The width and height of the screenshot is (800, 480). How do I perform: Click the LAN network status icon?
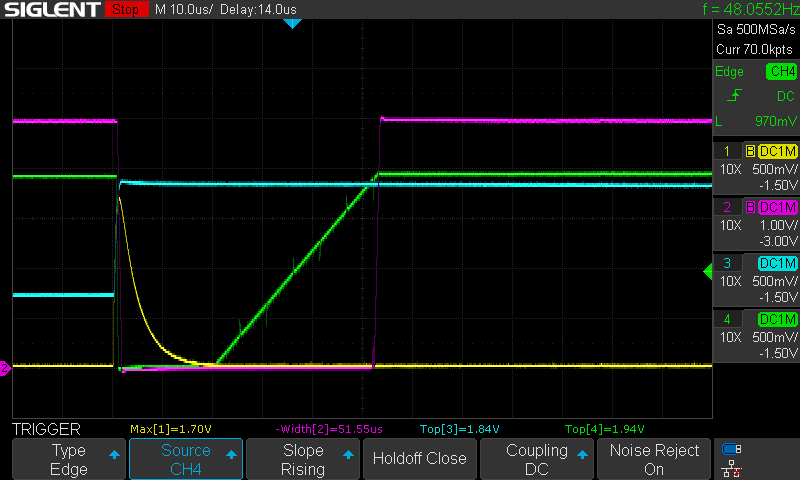coord(731,467)
